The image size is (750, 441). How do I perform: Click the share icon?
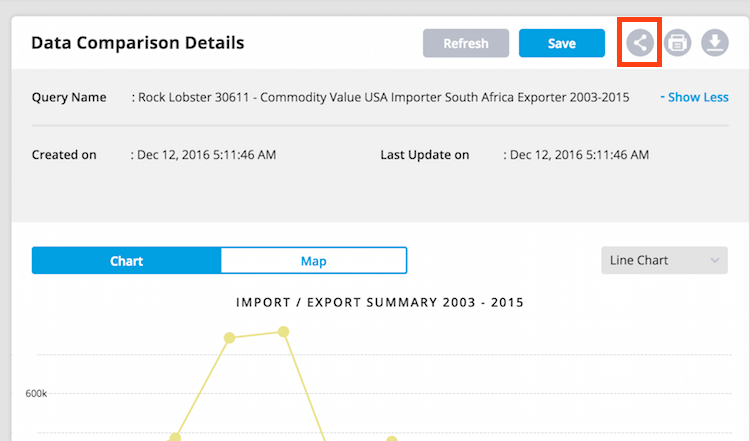point(640,43)
